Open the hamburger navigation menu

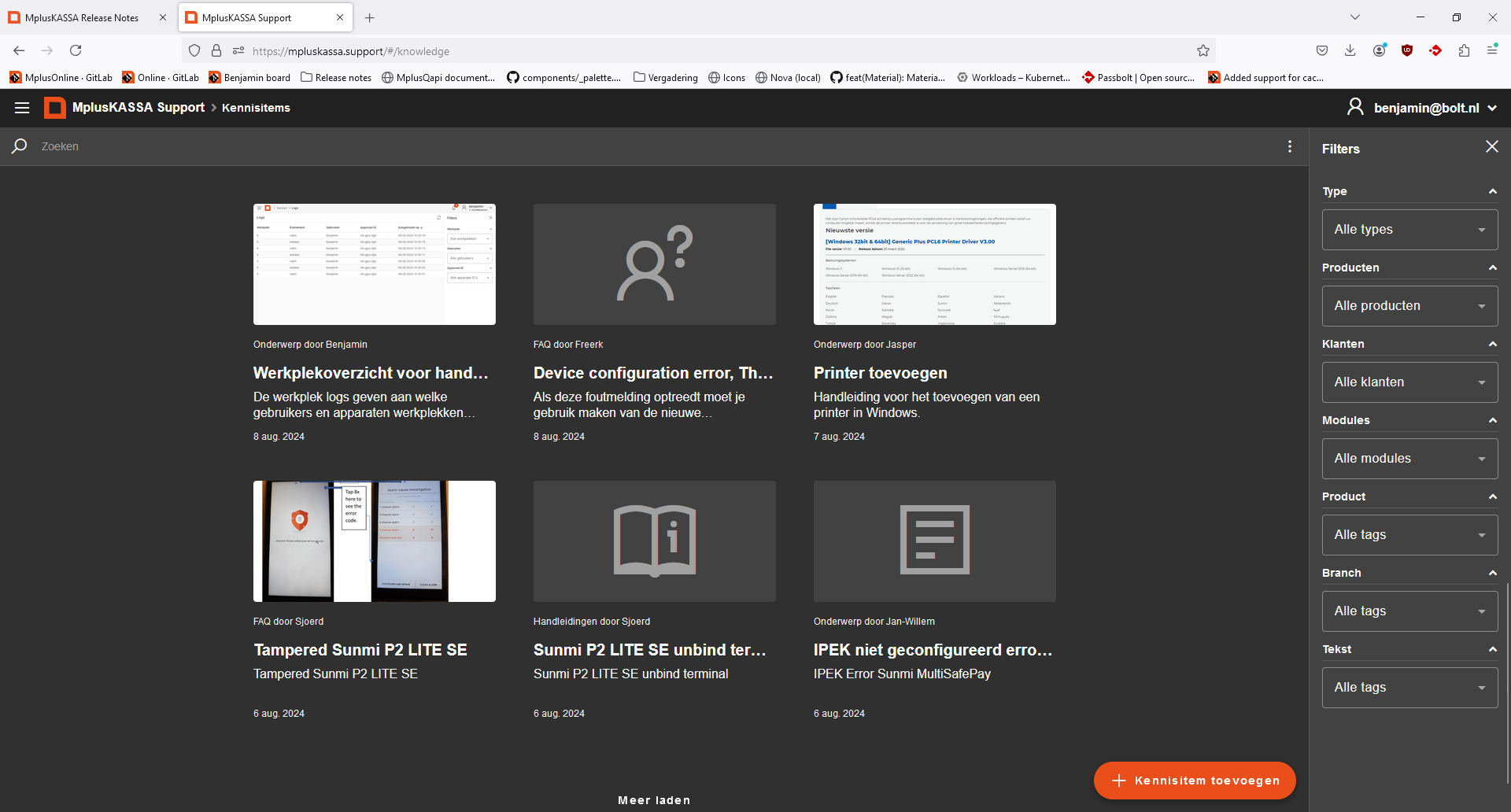(22, 108)
